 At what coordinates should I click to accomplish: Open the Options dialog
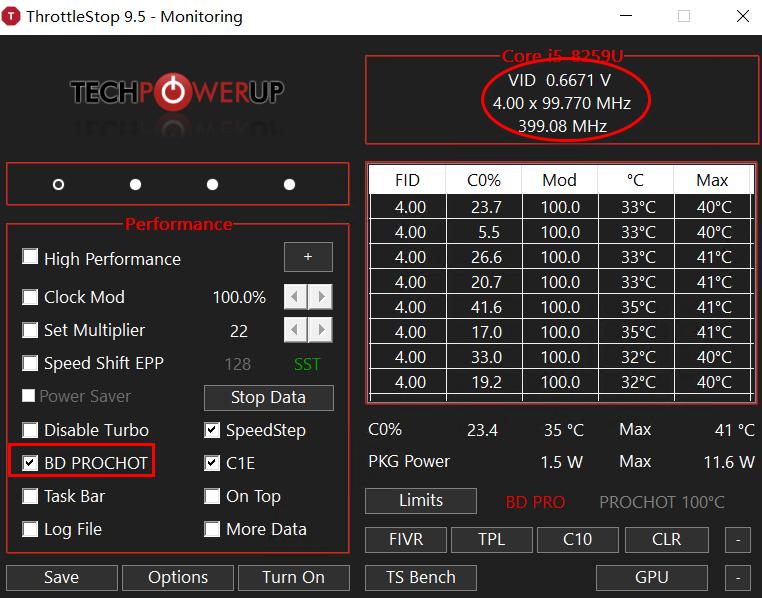pyautogui.click(x=178, y=577)
